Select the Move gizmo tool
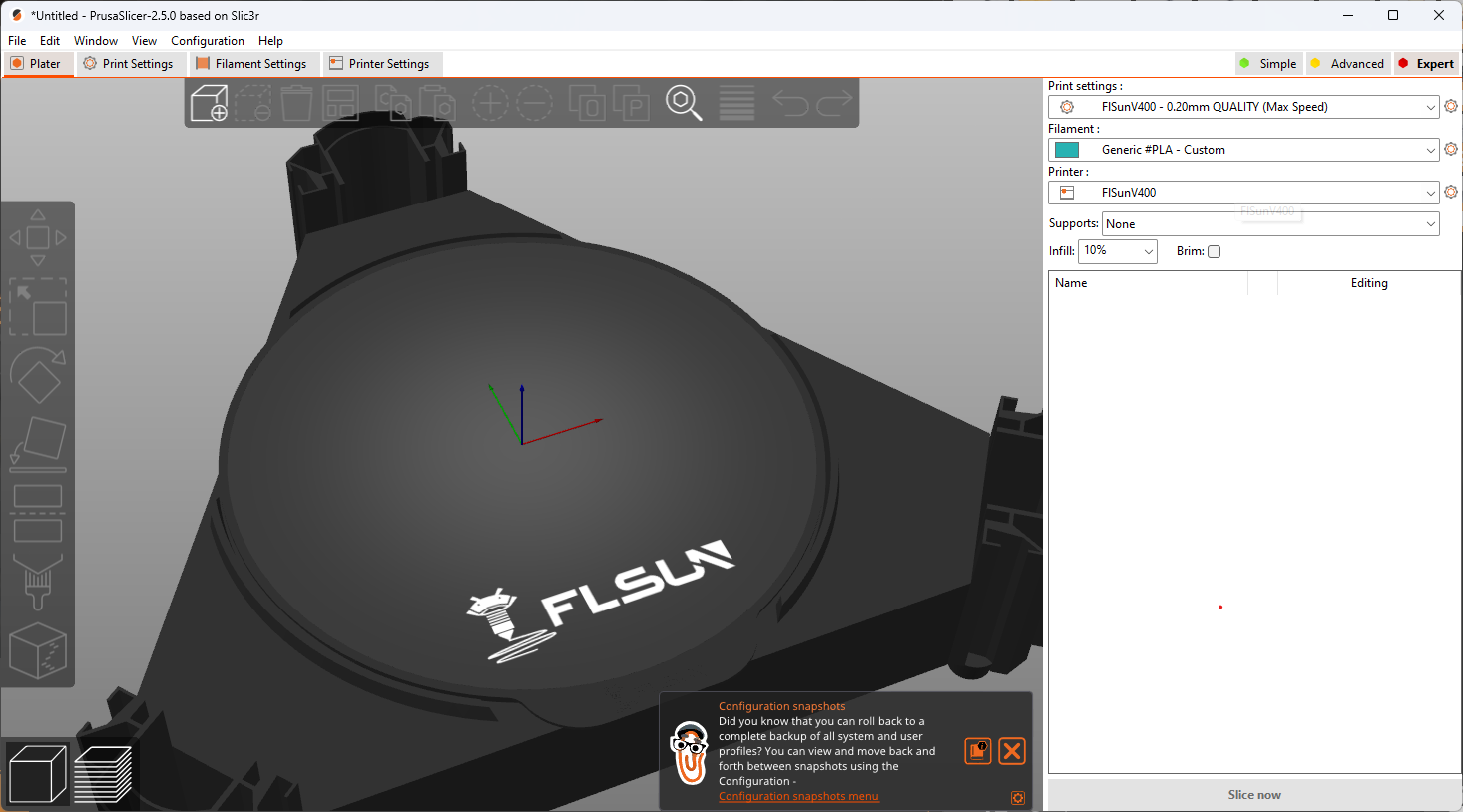This screenshot has width=1463, height=812. 38,238
